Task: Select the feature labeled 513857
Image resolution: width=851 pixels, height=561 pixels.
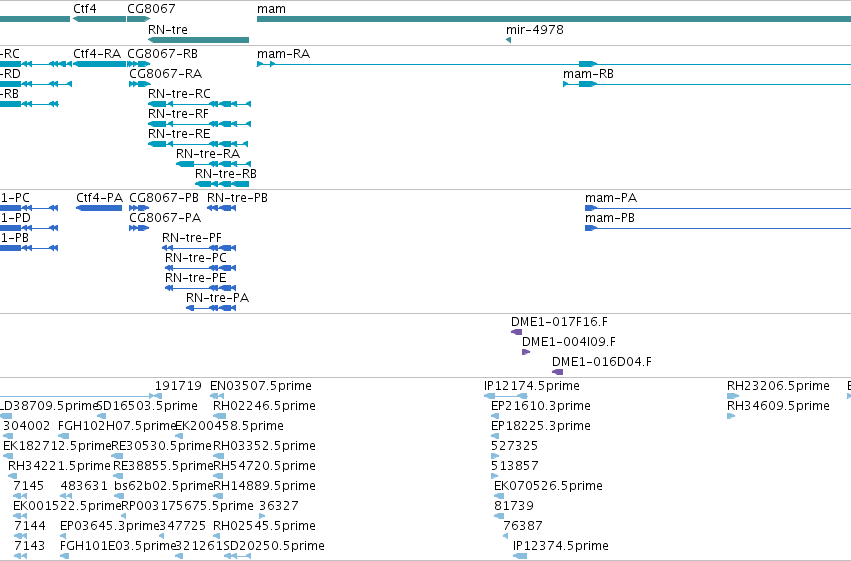Action: (x=494, y=476)
